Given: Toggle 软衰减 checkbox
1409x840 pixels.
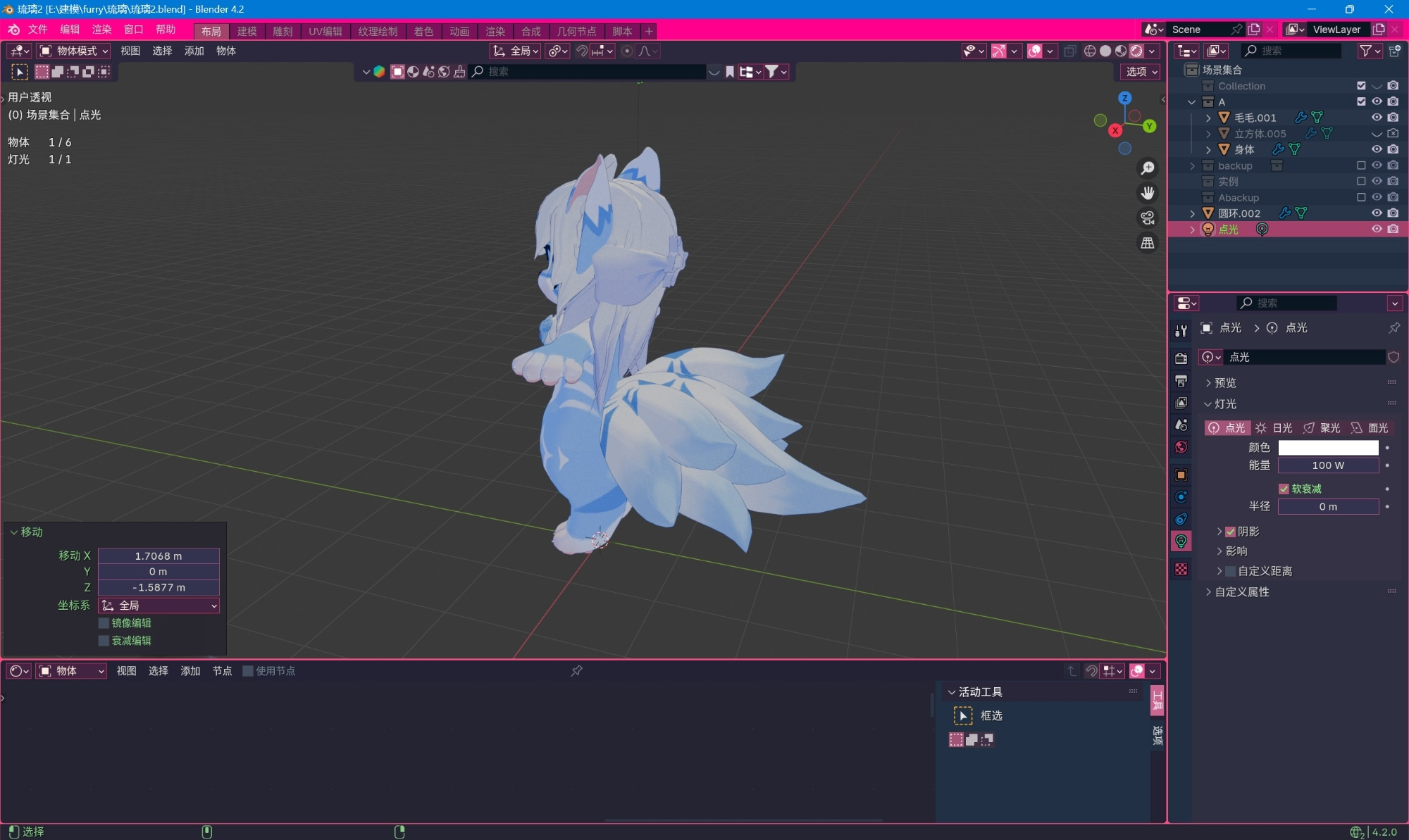Looking at the screenshot, I should [1284, 489].
